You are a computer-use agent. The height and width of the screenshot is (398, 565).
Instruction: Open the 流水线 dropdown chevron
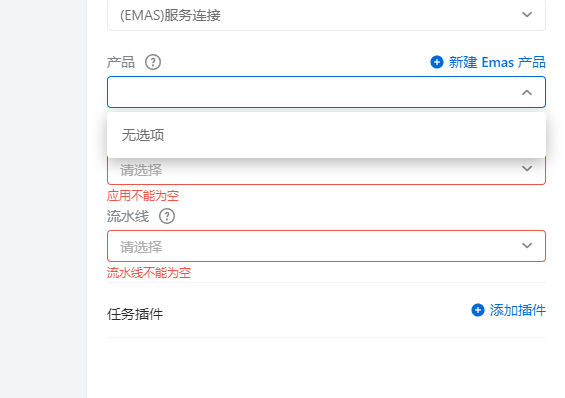click(x=527, y=246)
